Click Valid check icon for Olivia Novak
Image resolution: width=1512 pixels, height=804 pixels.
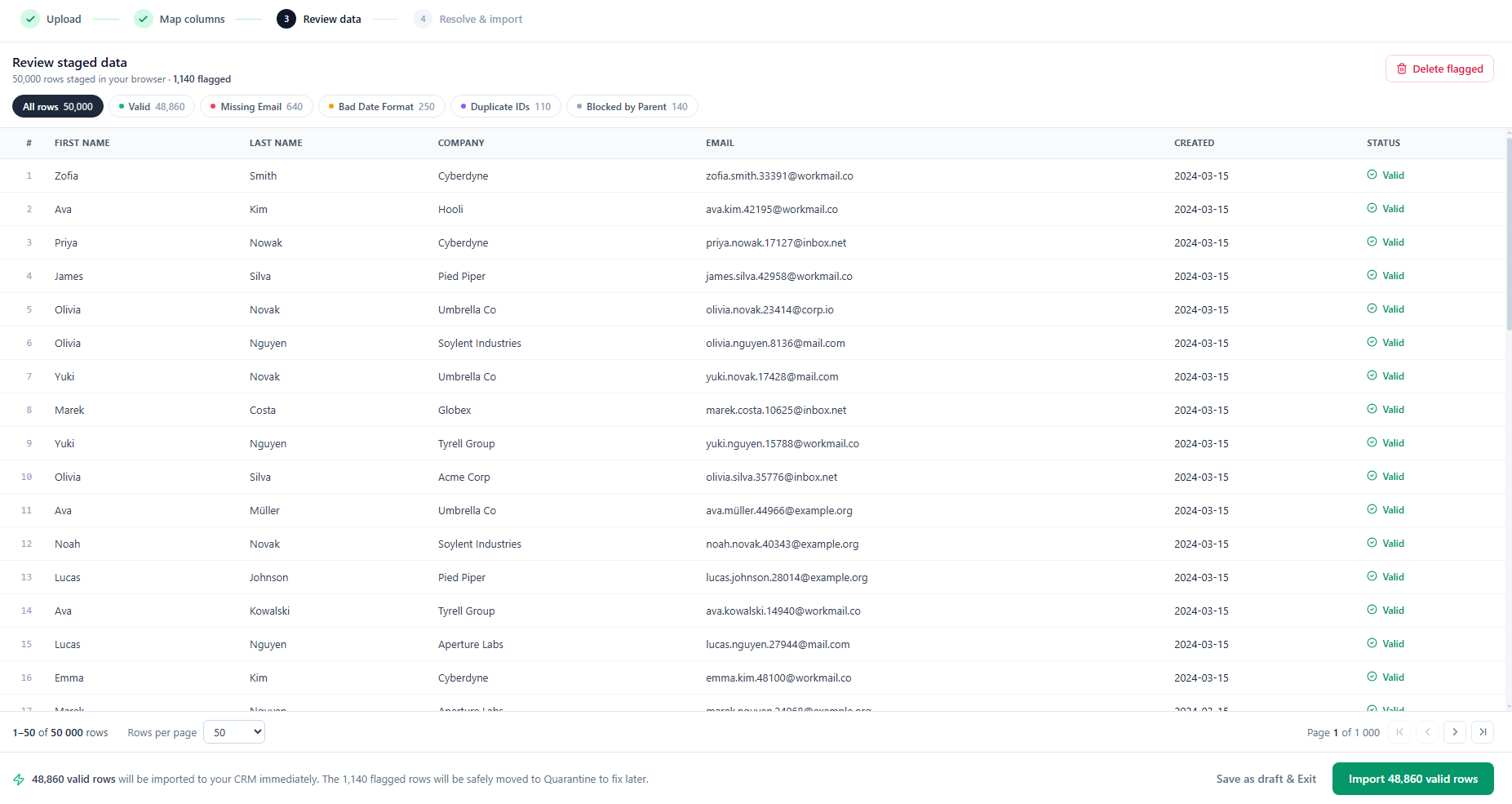[x=1372, y=309]
